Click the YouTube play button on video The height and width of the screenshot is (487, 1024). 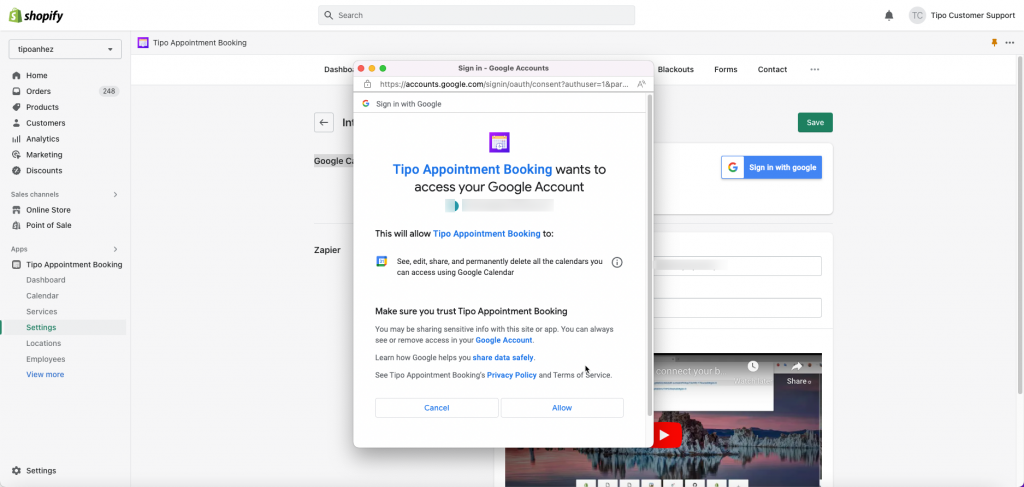pos(664,435)
